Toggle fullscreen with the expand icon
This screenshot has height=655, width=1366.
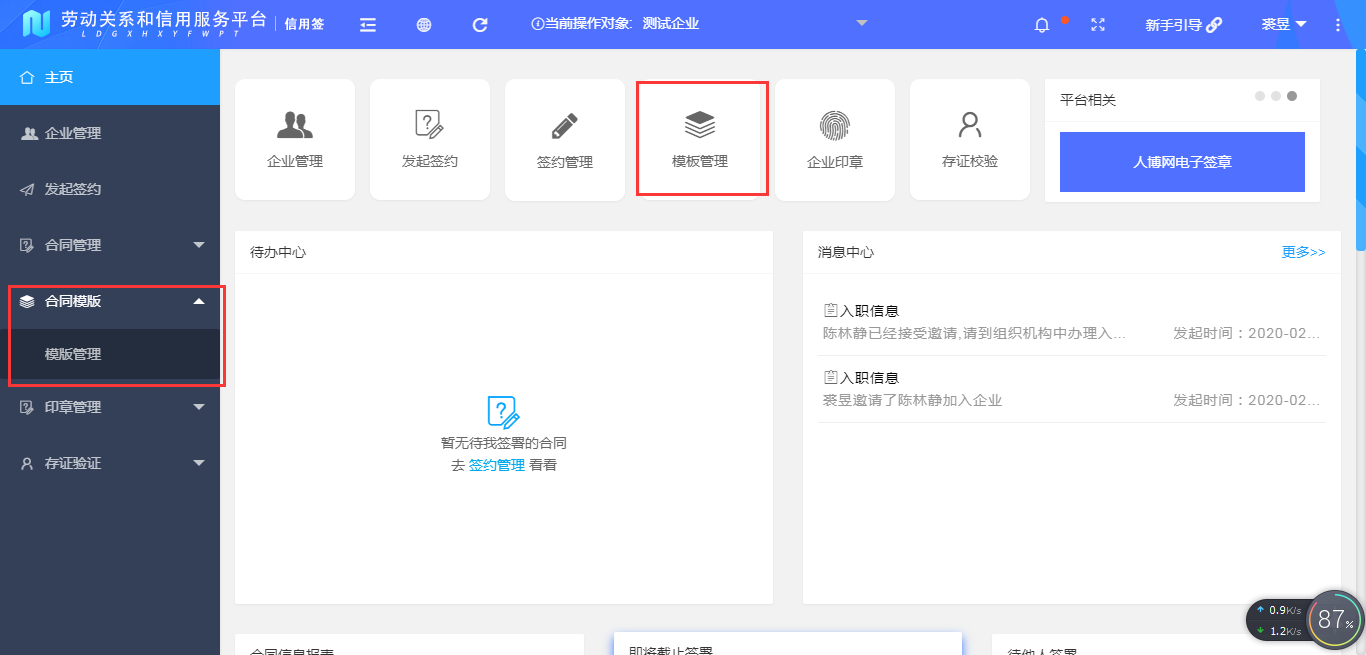1097,24
